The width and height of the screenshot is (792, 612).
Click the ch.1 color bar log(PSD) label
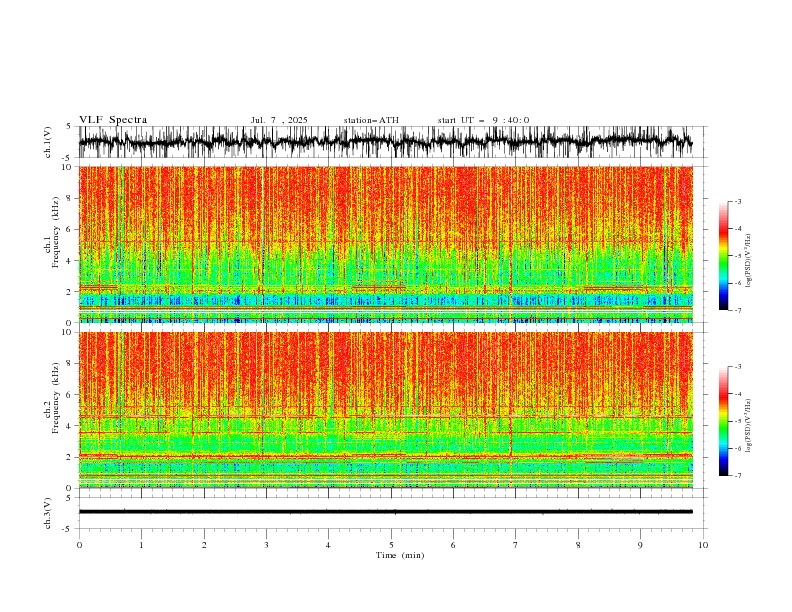tap(748, 261)
